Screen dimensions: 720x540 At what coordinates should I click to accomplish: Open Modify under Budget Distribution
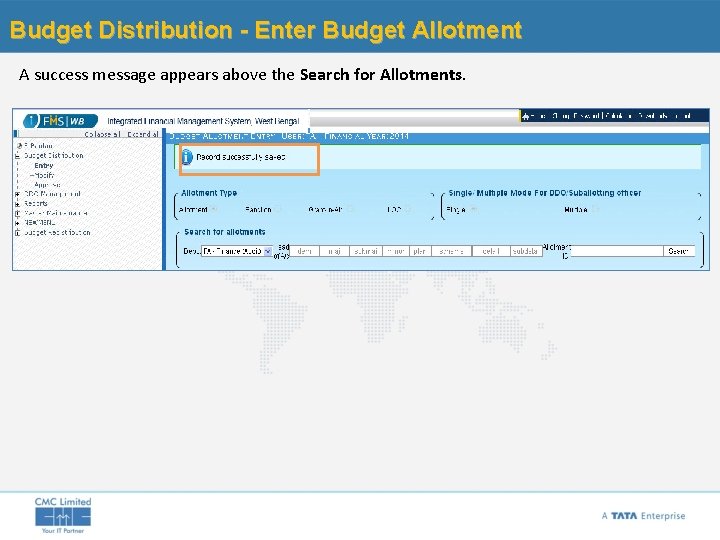[44, 175]
